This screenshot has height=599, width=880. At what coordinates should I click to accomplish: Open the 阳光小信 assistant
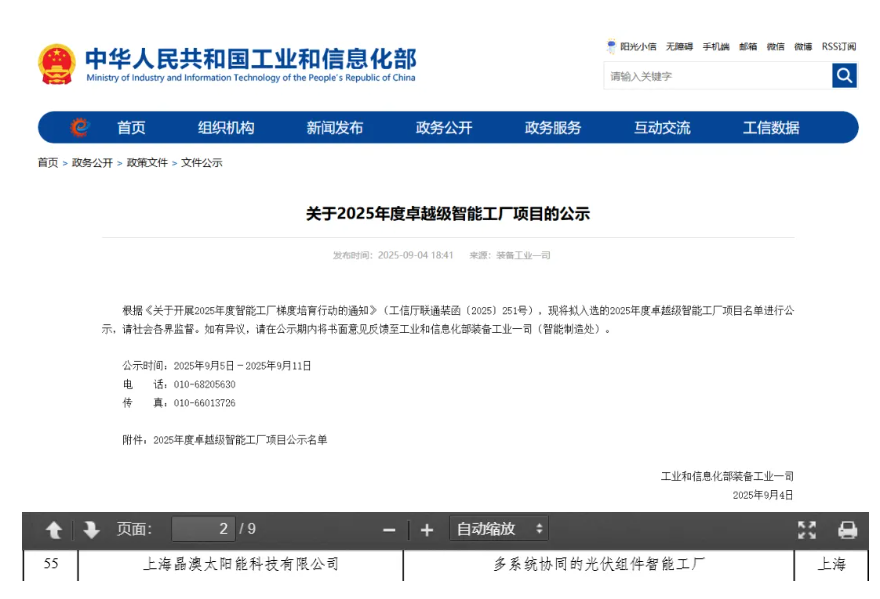tap(632, 46)
